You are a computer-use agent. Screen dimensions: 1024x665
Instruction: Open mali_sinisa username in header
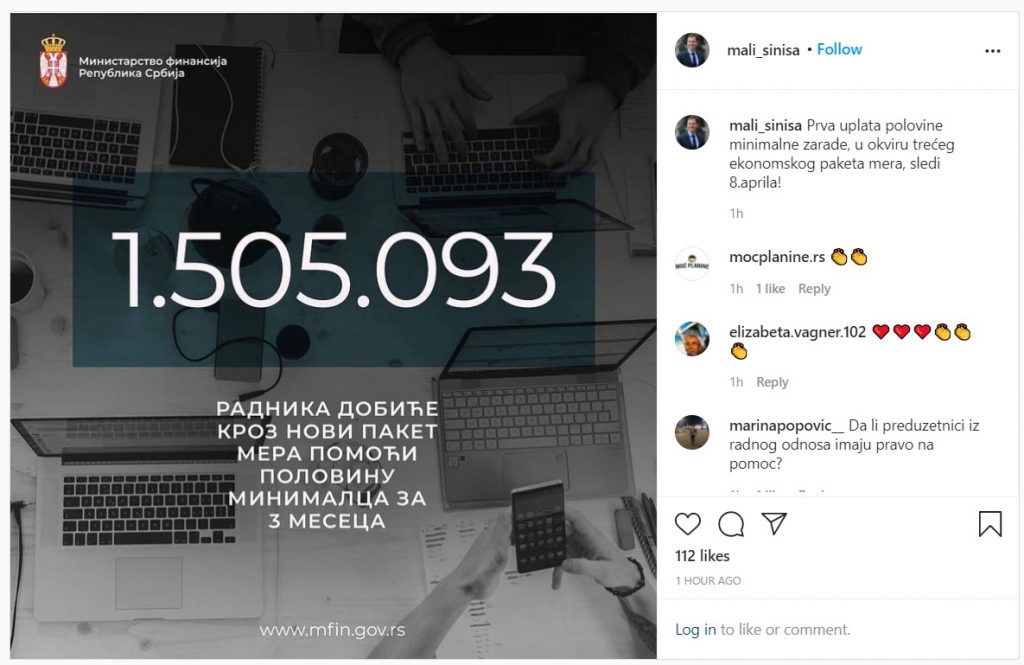tap(763, 50)
